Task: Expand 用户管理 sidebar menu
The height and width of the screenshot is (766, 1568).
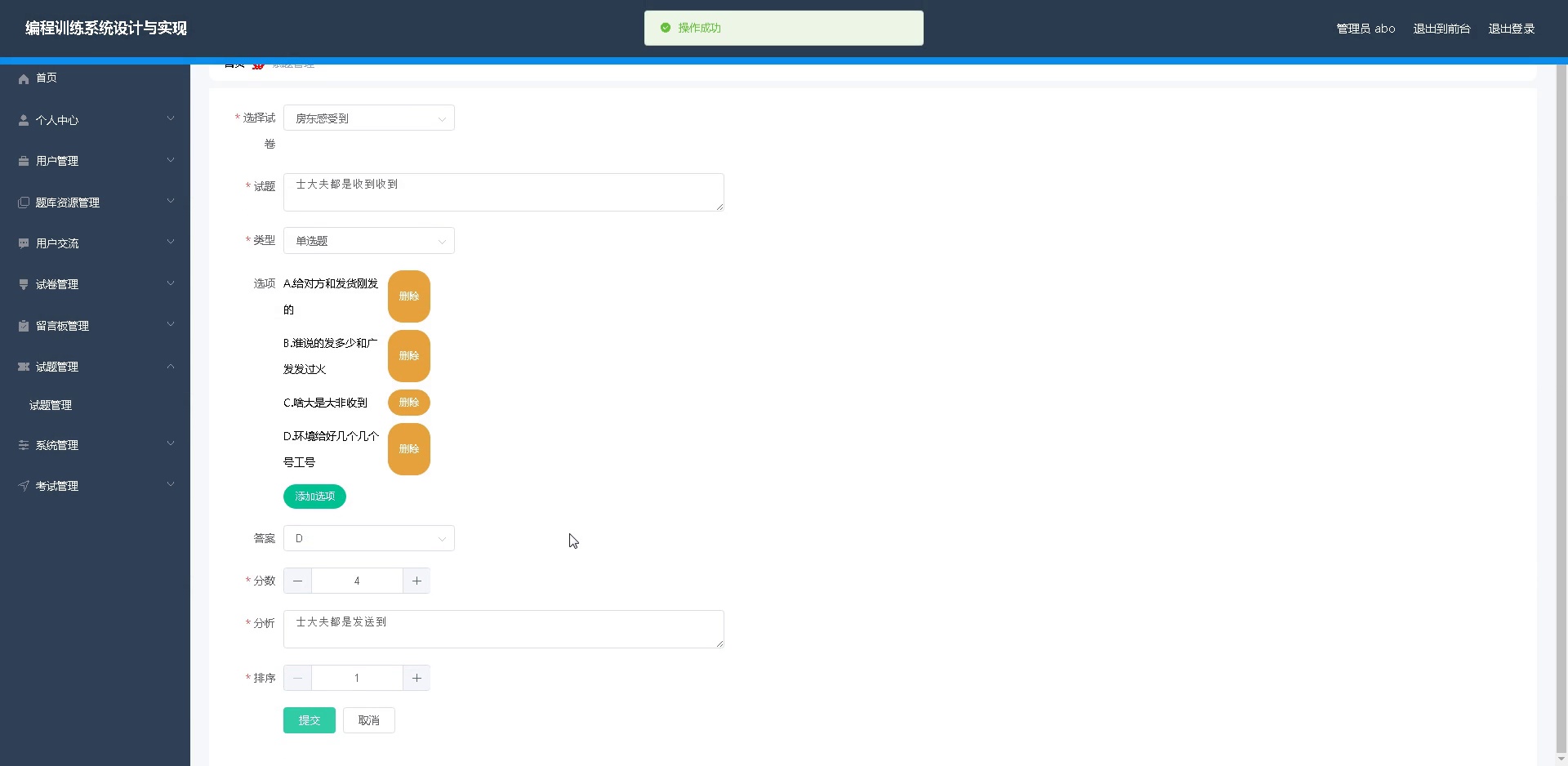Action: point(95,161)
